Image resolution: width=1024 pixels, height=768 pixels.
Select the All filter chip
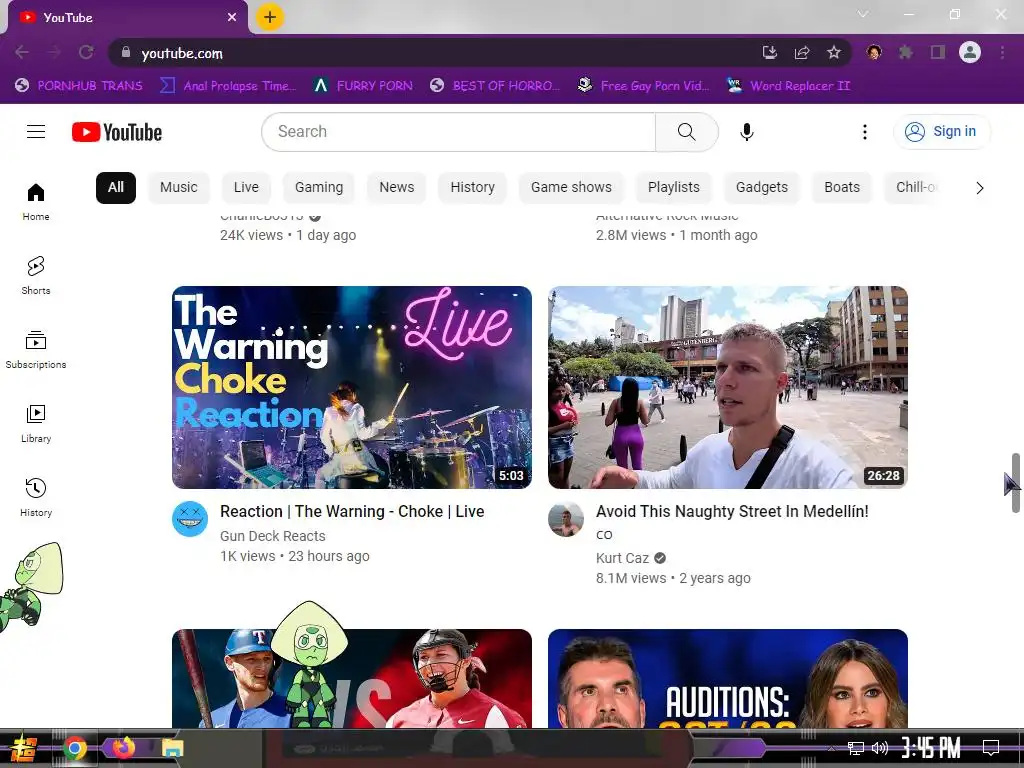tap(116, 187)
